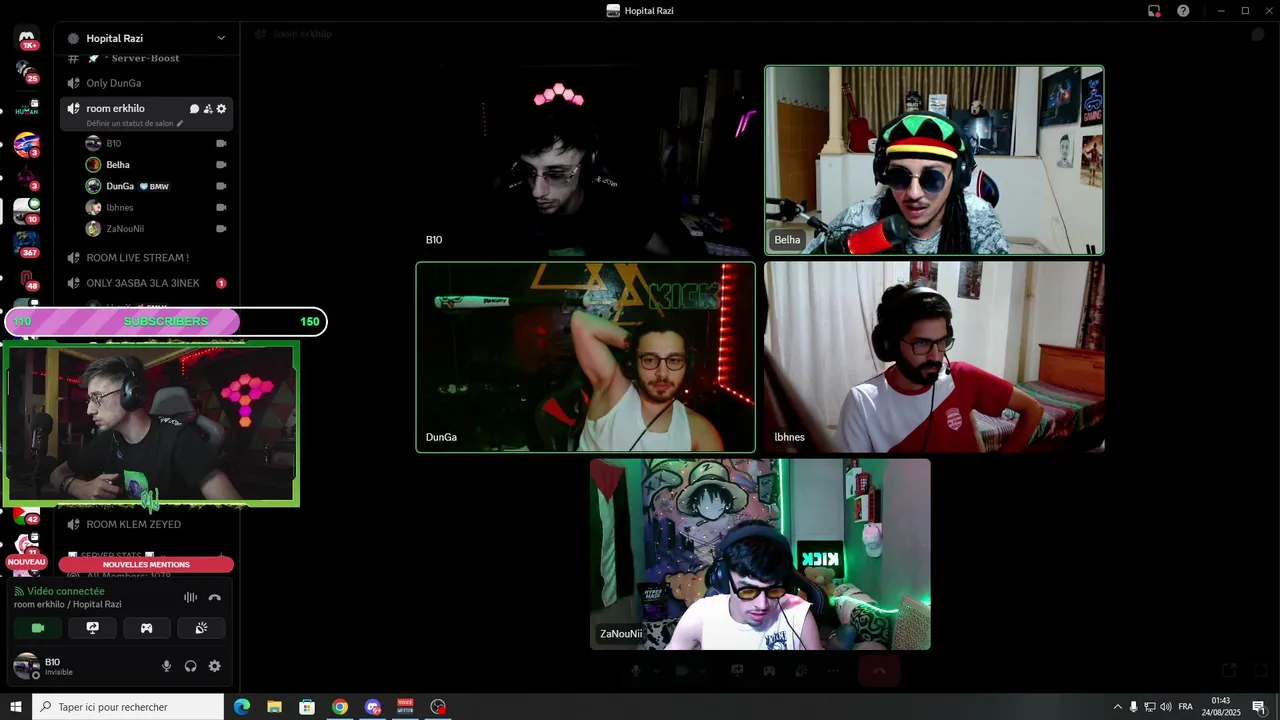Toggle the taskbar volume speaker icon
The width and height of the screenshot is (1280, 720).
(1166, 707)
